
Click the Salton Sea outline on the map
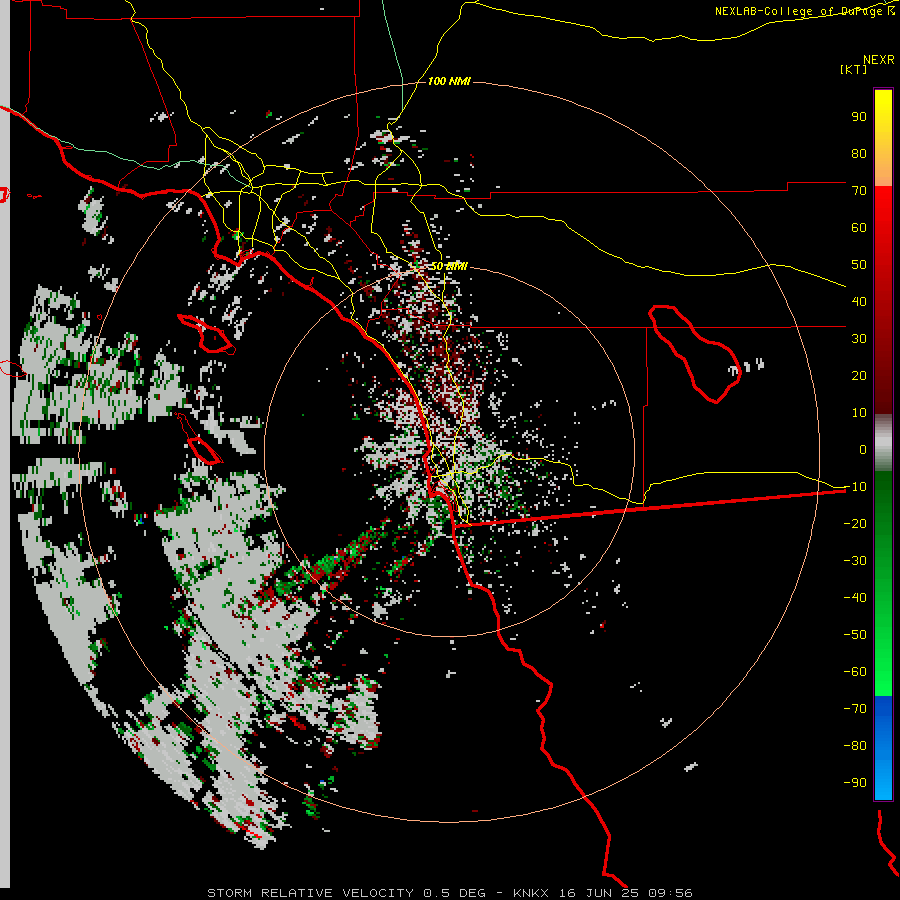[695, 354]
